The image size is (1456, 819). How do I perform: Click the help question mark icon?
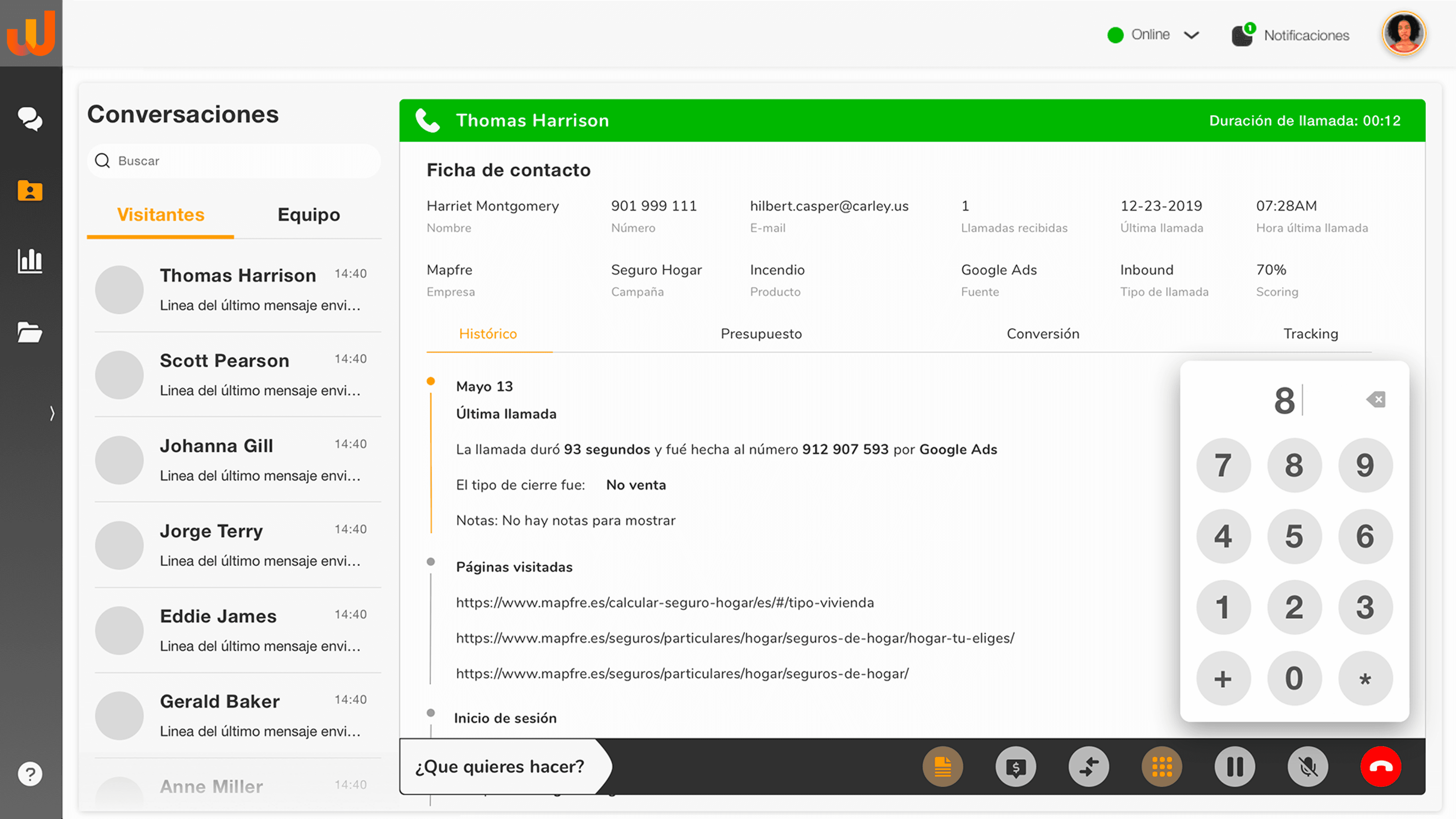pos(30,774)
